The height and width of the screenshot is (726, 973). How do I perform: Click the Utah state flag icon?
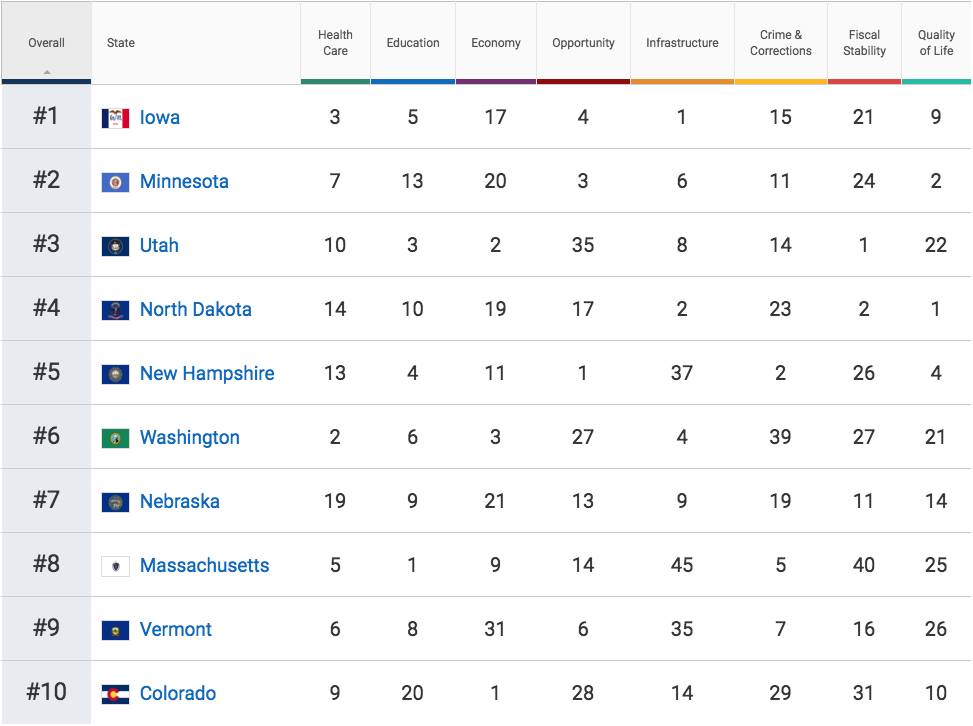(115, 246)
